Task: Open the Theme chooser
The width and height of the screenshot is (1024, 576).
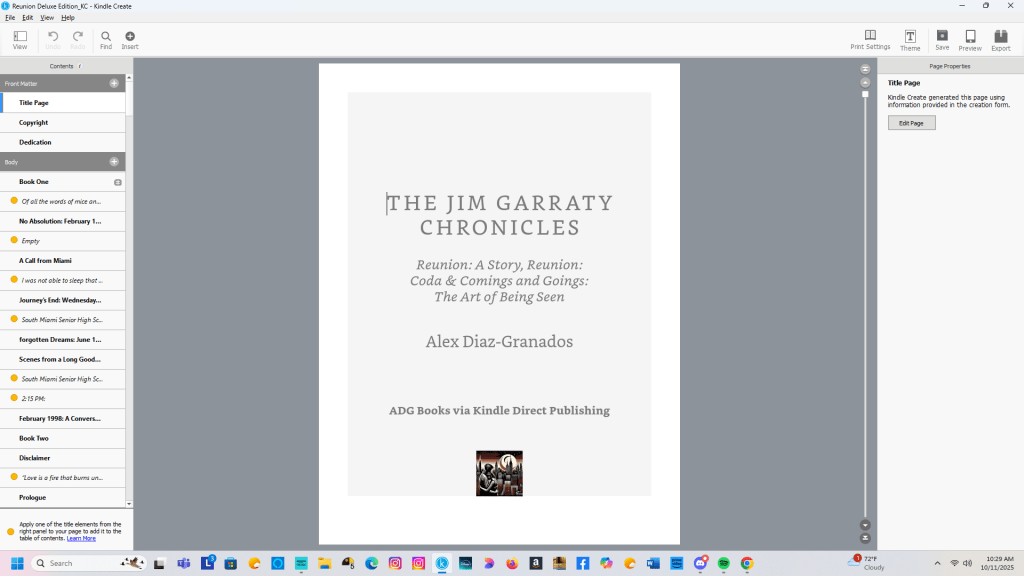Action: pos(910,40)
